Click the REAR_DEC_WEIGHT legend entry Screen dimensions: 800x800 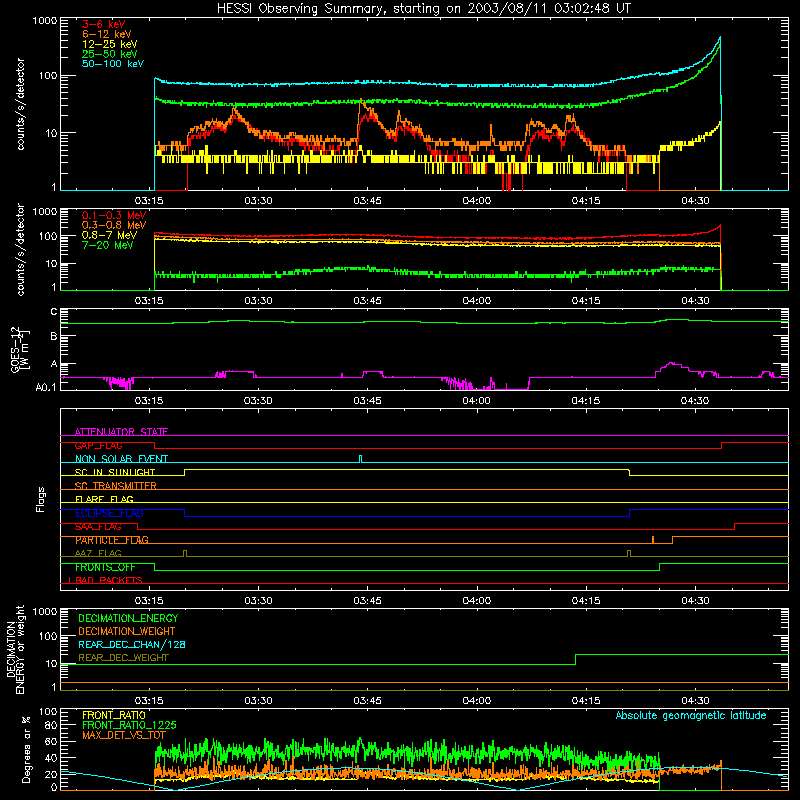123,658
